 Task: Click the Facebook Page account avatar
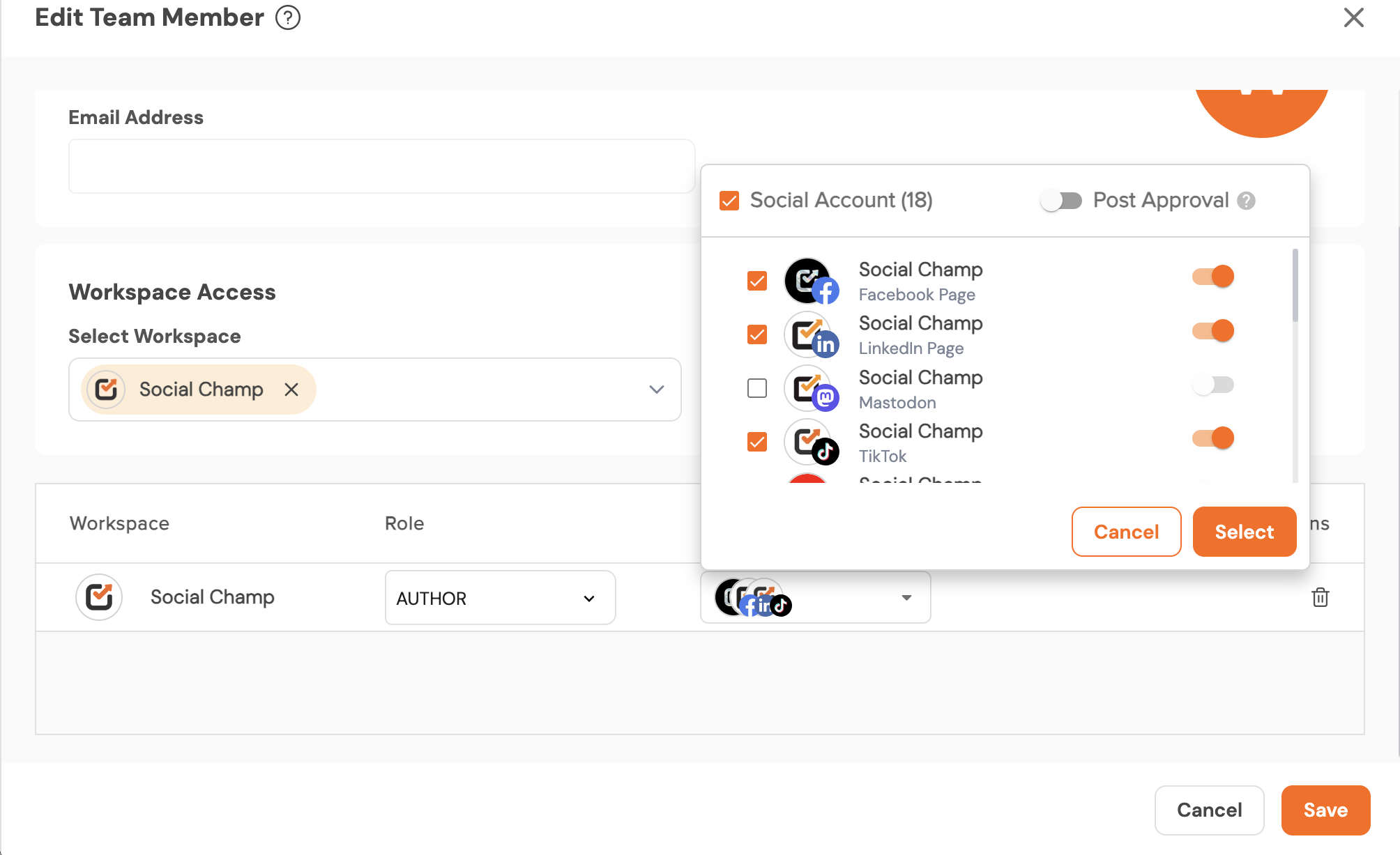[809, 282]
